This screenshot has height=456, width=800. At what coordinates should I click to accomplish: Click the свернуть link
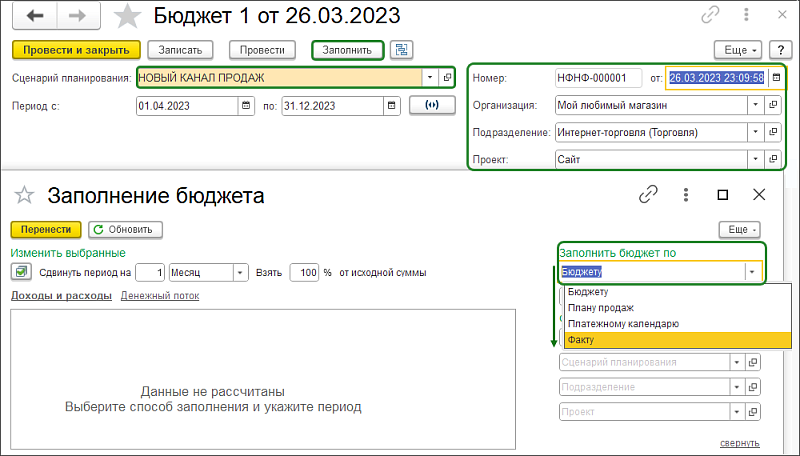click(739, 443)
